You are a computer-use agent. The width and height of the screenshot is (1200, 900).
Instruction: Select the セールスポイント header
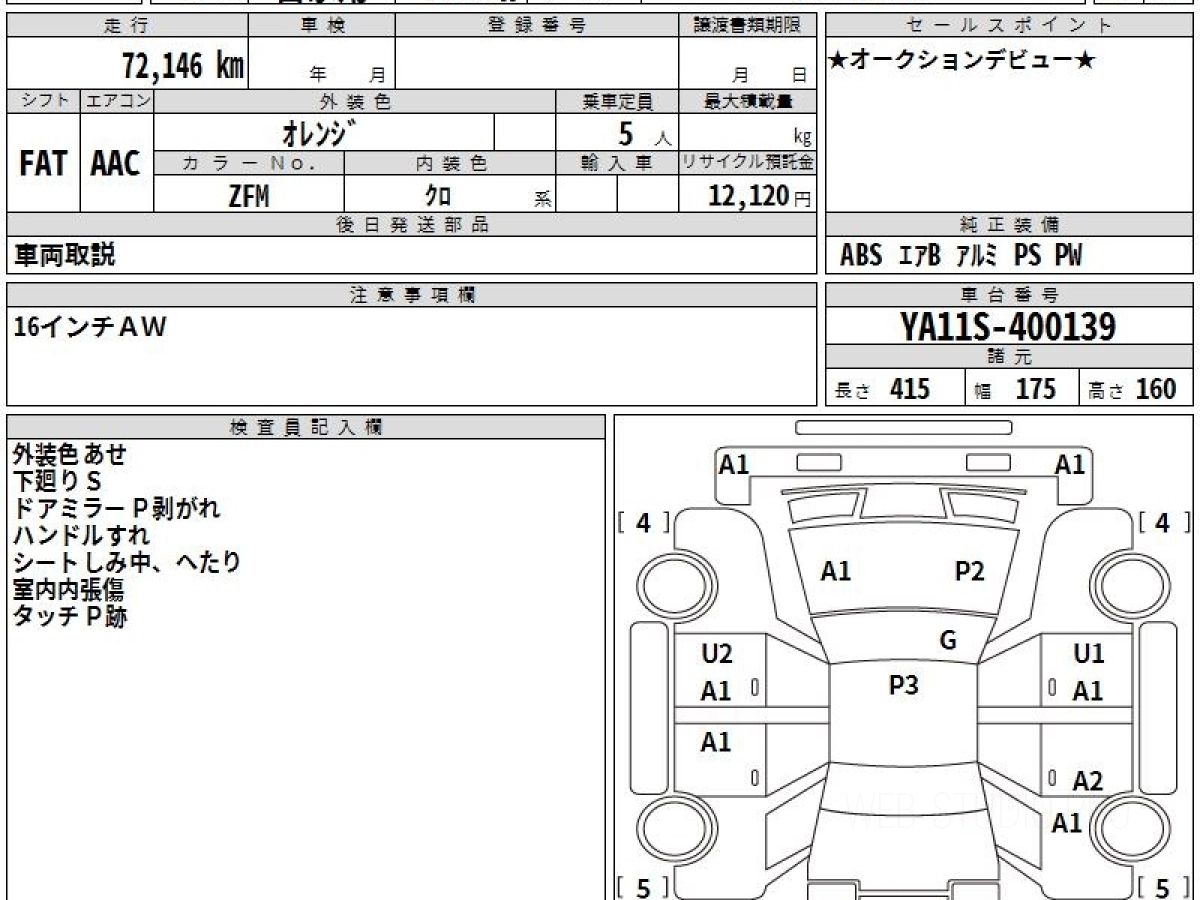point(1010,26)
